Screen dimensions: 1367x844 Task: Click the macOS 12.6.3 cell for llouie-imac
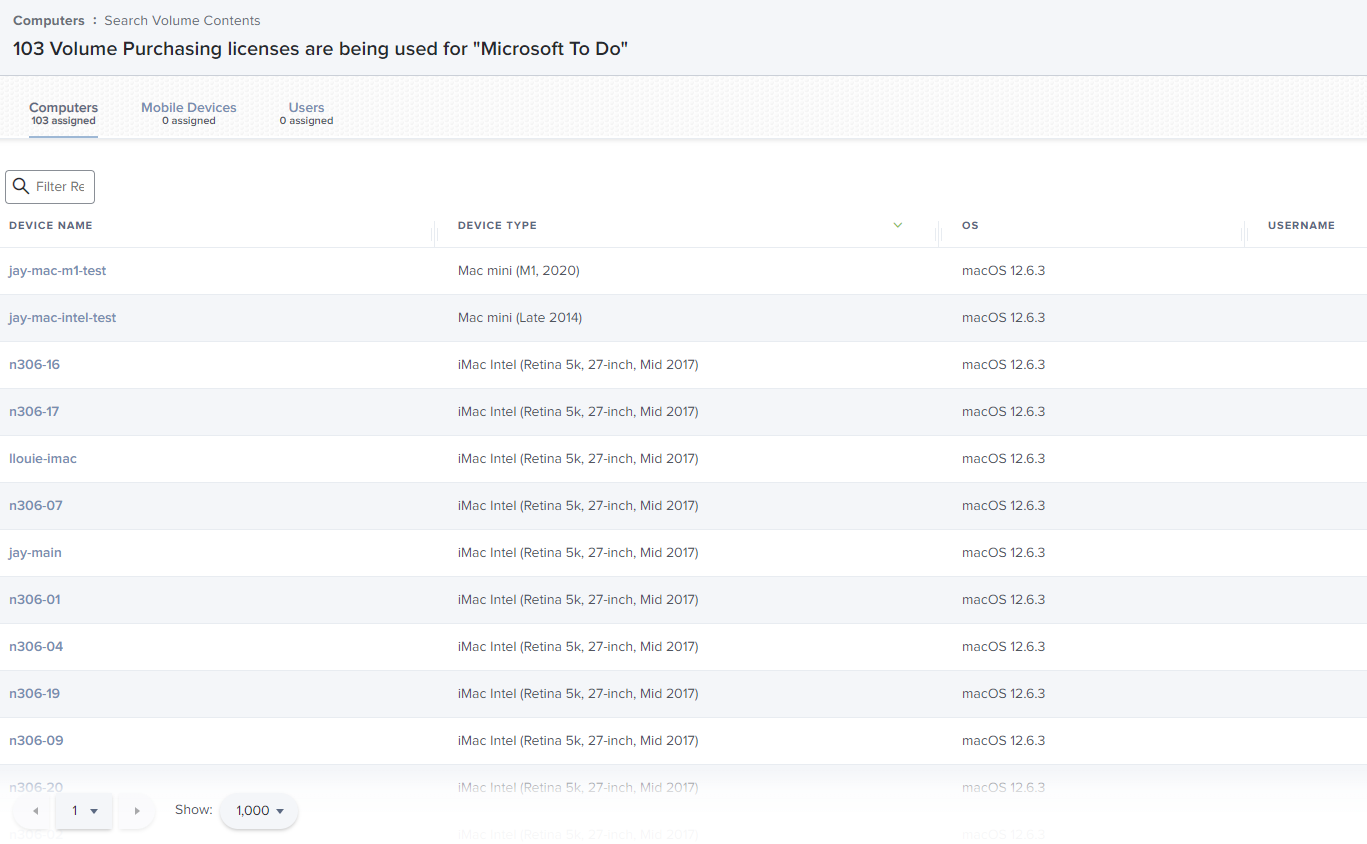pyautogui.click(x=1003, y=459)
